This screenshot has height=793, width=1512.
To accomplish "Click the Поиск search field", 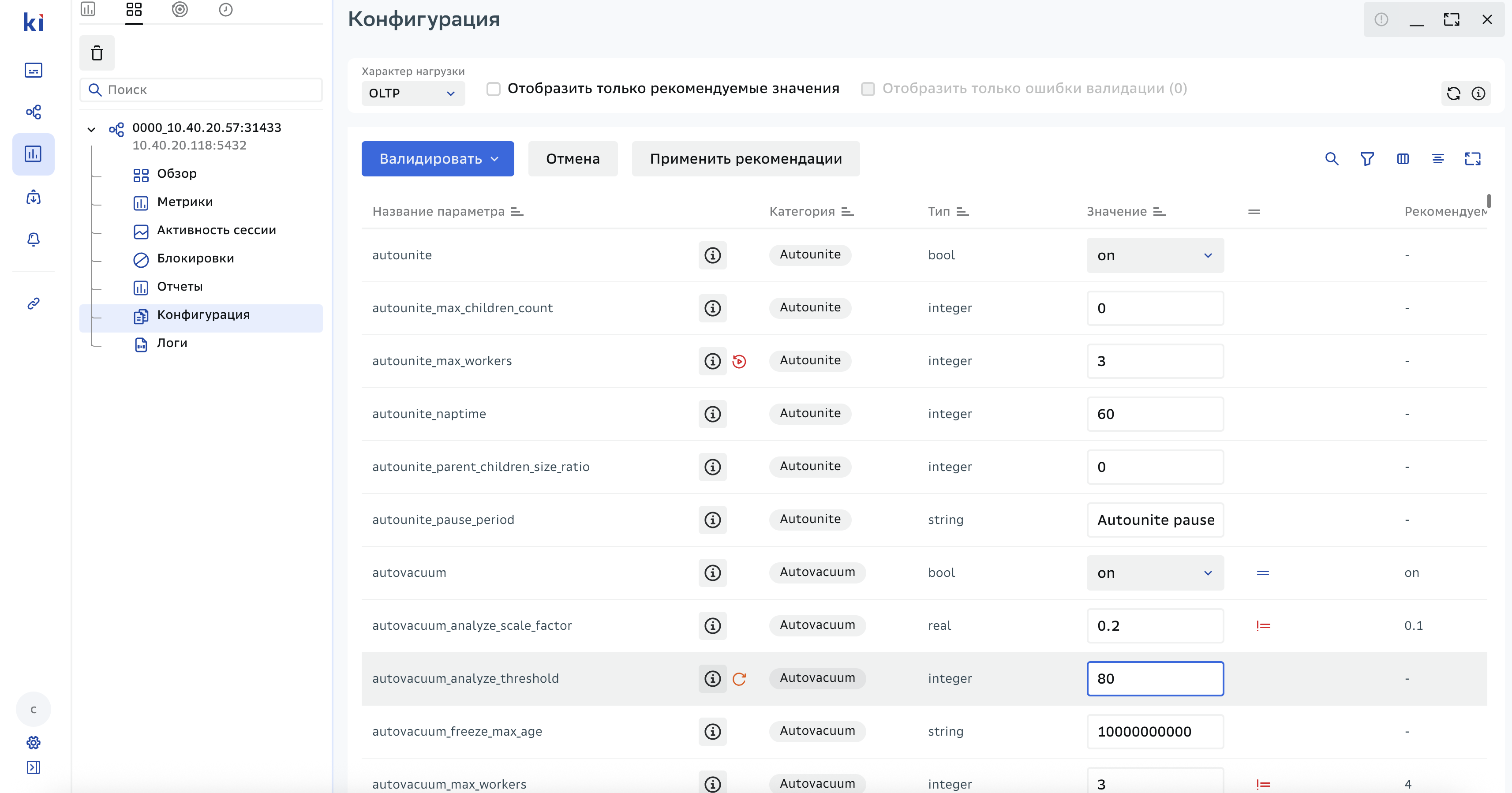I will [201, 90].
